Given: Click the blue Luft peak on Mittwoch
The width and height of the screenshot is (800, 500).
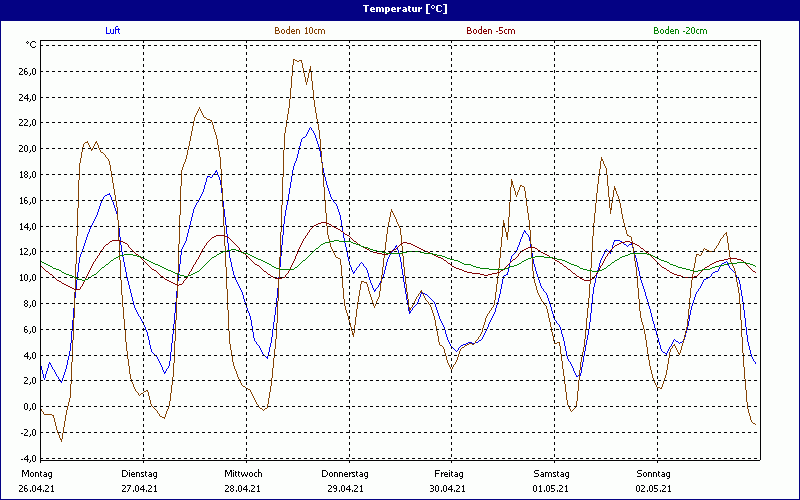Looking at the screenshot, I should [311, 128].
